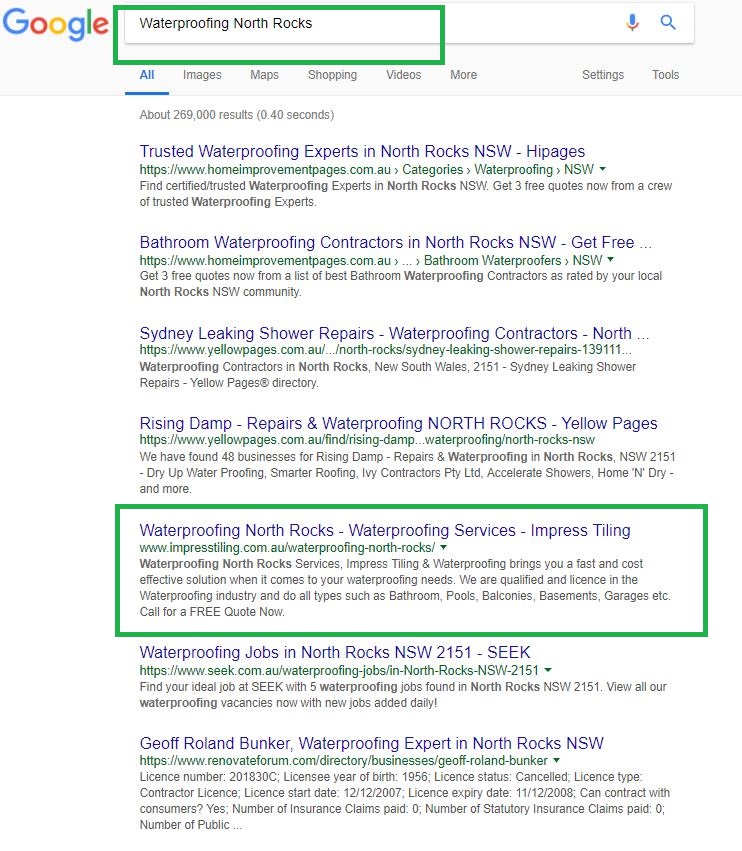This screenshot has width=742, height=851.
Task: Click the yellowpages.com.au rising-damp URL text
Action: 367,440
